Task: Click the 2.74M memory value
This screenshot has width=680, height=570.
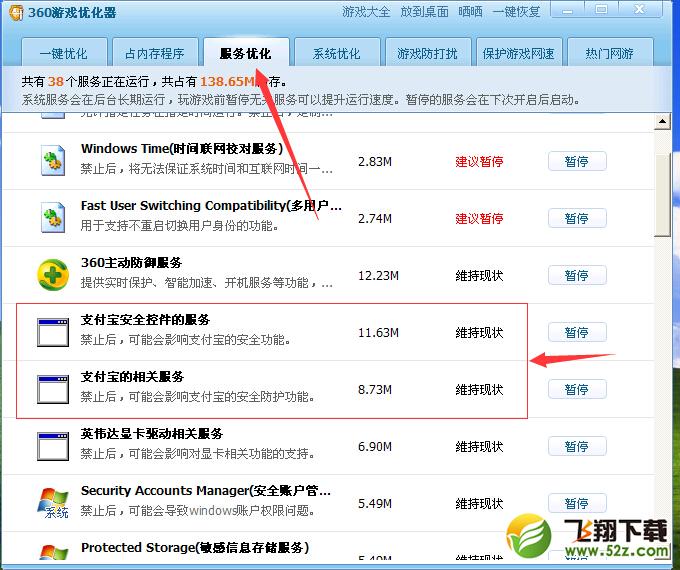Action: point(375,219)
